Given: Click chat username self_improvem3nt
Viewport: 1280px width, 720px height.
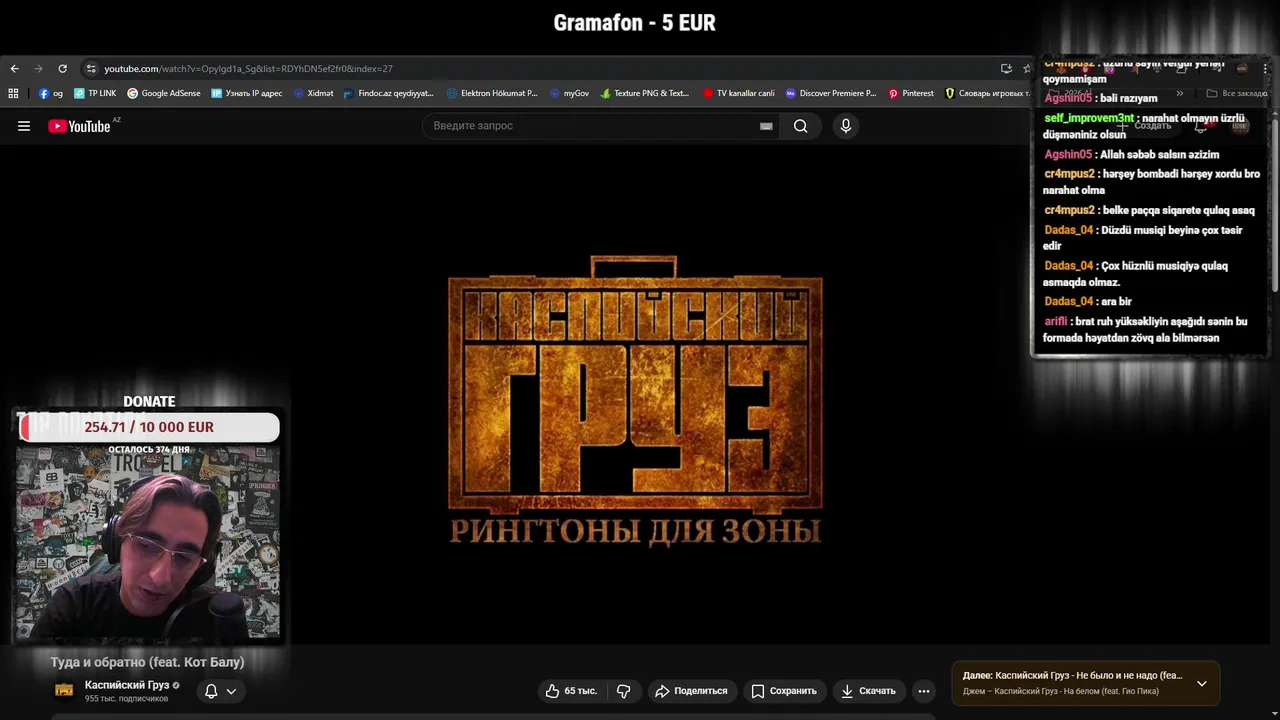Looking at the screenshot, I should pyautogui.click(x=1089, y=118).
